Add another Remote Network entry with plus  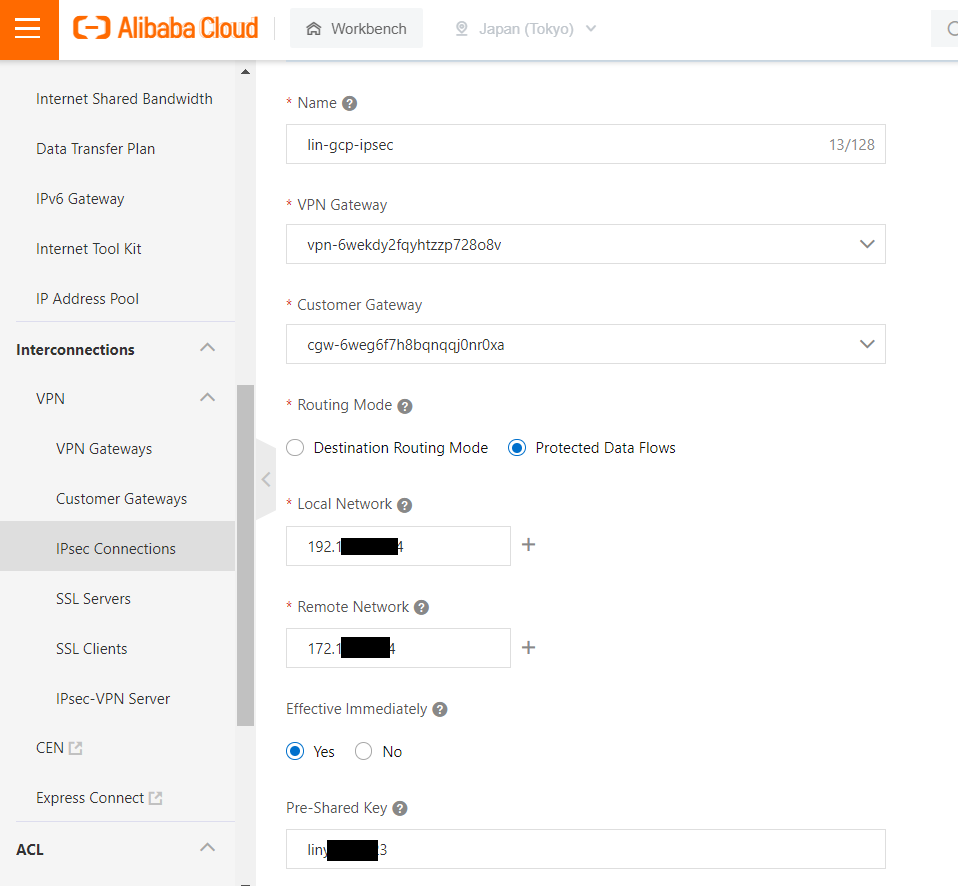(x=529, y=648)
